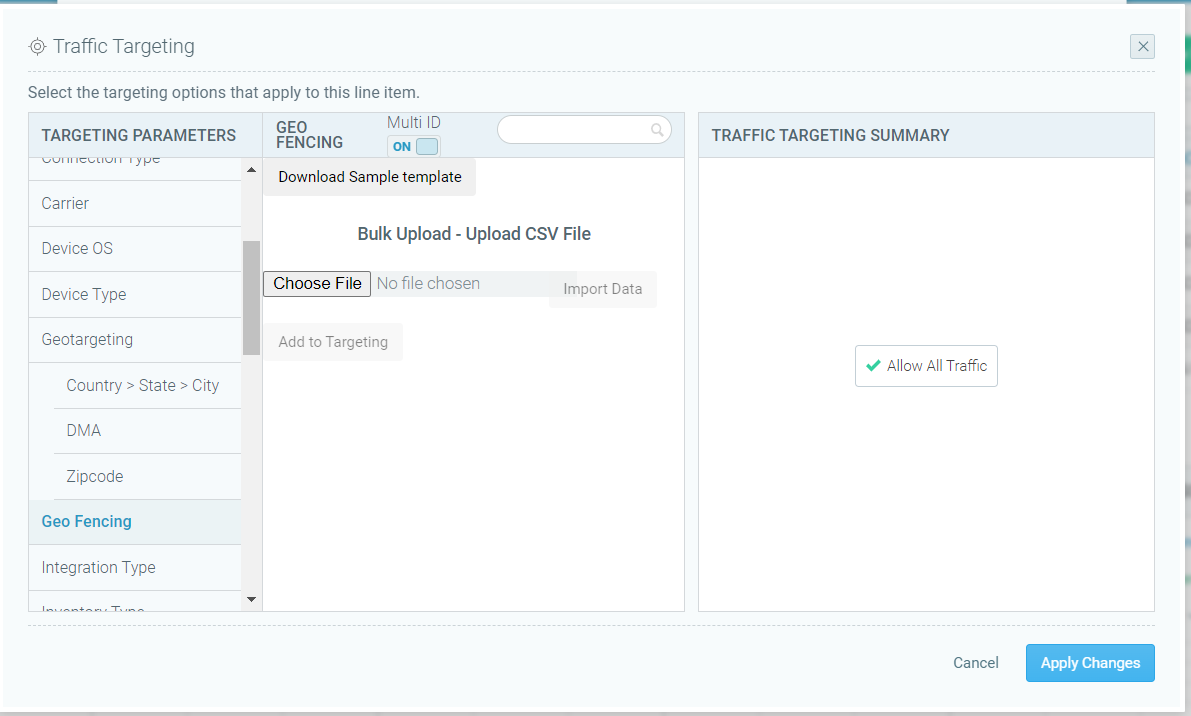Select Zipcode under Geotargeting
The width and height of the screenshot is (1191, 716).
(147, 477)
